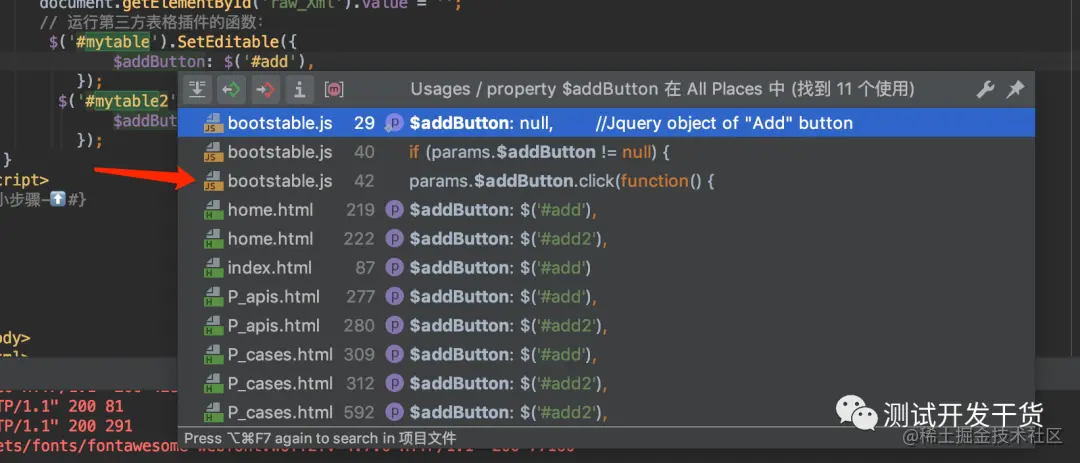Open P_apis.html line 280 usage
This screenshot has width=1080, height=463.
(606, 326)
